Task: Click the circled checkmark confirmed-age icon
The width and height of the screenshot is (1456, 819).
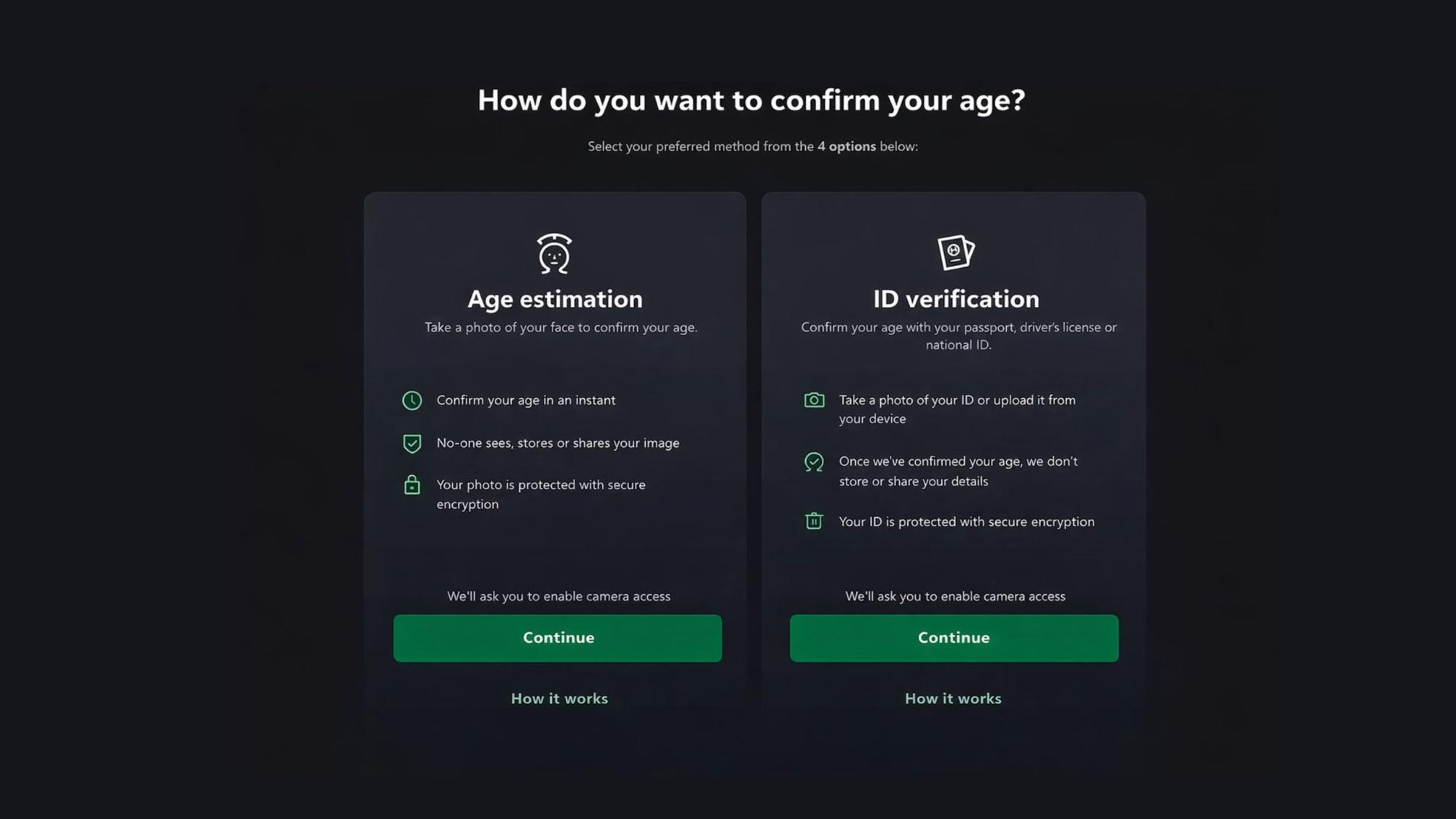Action: 814,462
